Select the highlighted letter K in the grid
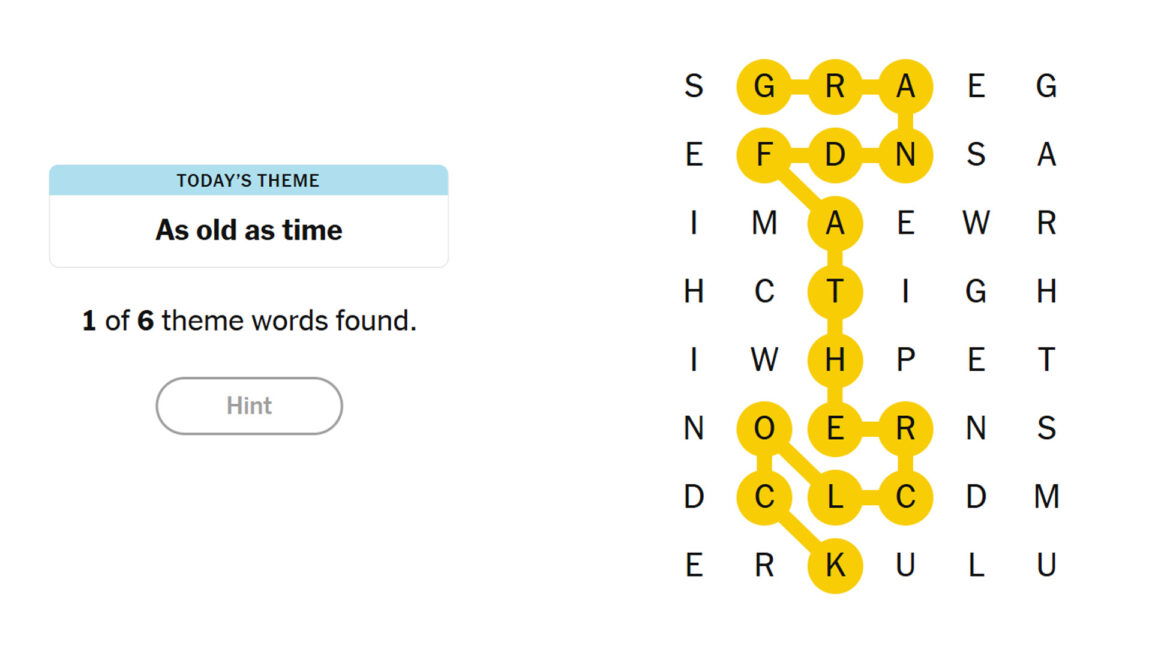1152x648 pixels. point(835,565)
